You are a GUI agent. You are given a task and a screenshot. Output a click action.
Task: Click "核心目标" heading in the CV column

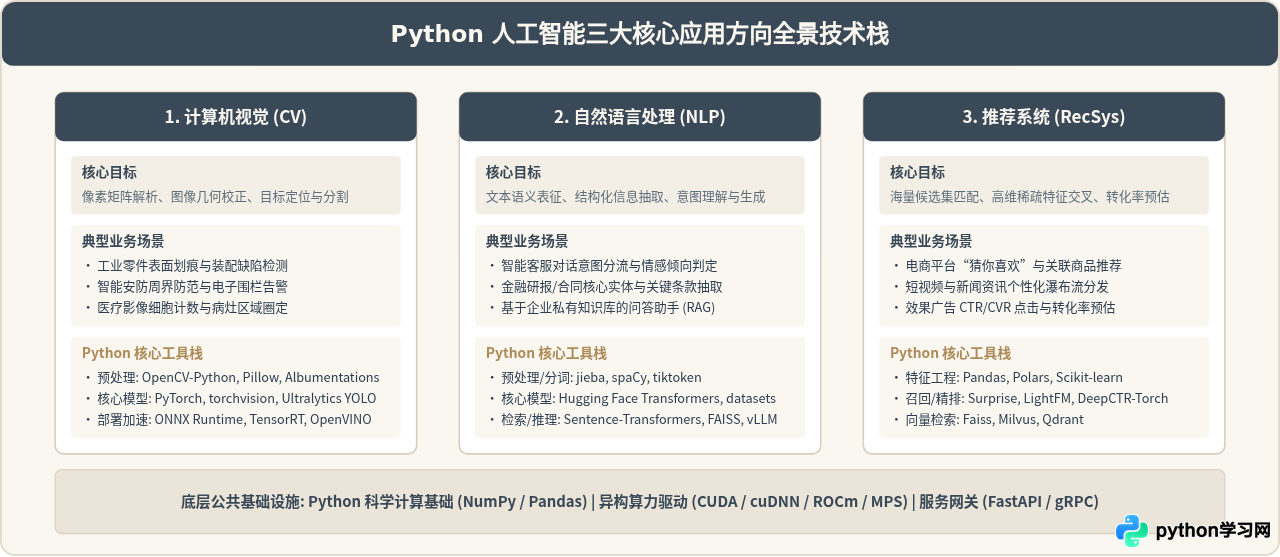click(x=110, y=173)
